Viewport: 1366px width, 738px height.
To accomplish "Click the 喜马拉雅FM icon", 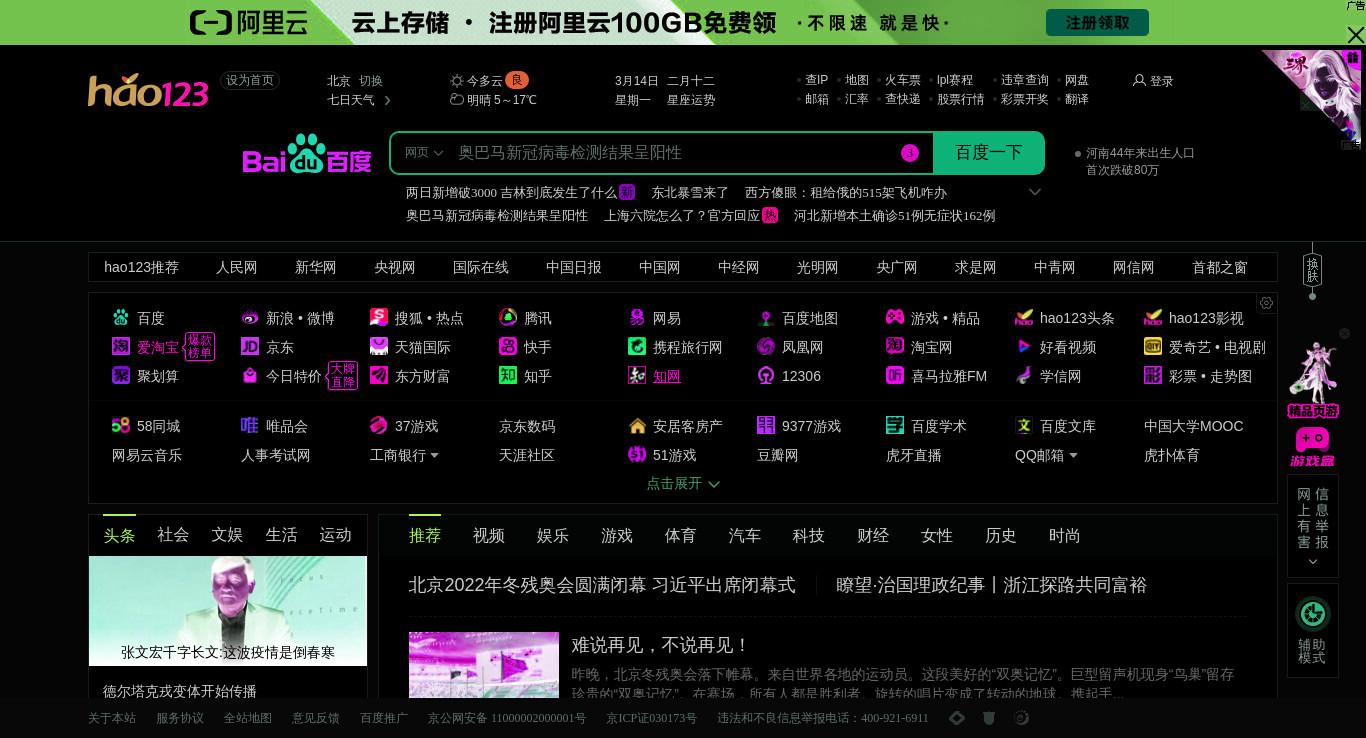I will 895,376.
